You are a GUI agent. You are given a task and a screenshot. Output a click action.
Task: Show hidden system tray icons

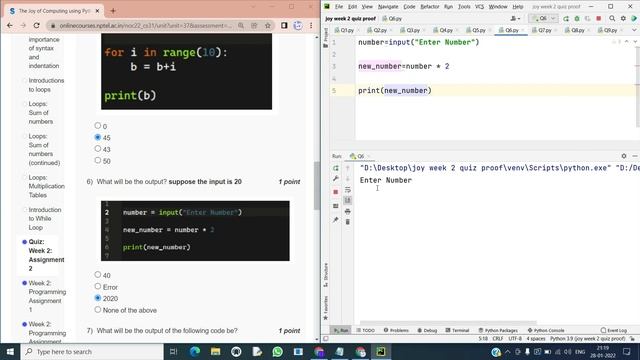tap(507, 351)
